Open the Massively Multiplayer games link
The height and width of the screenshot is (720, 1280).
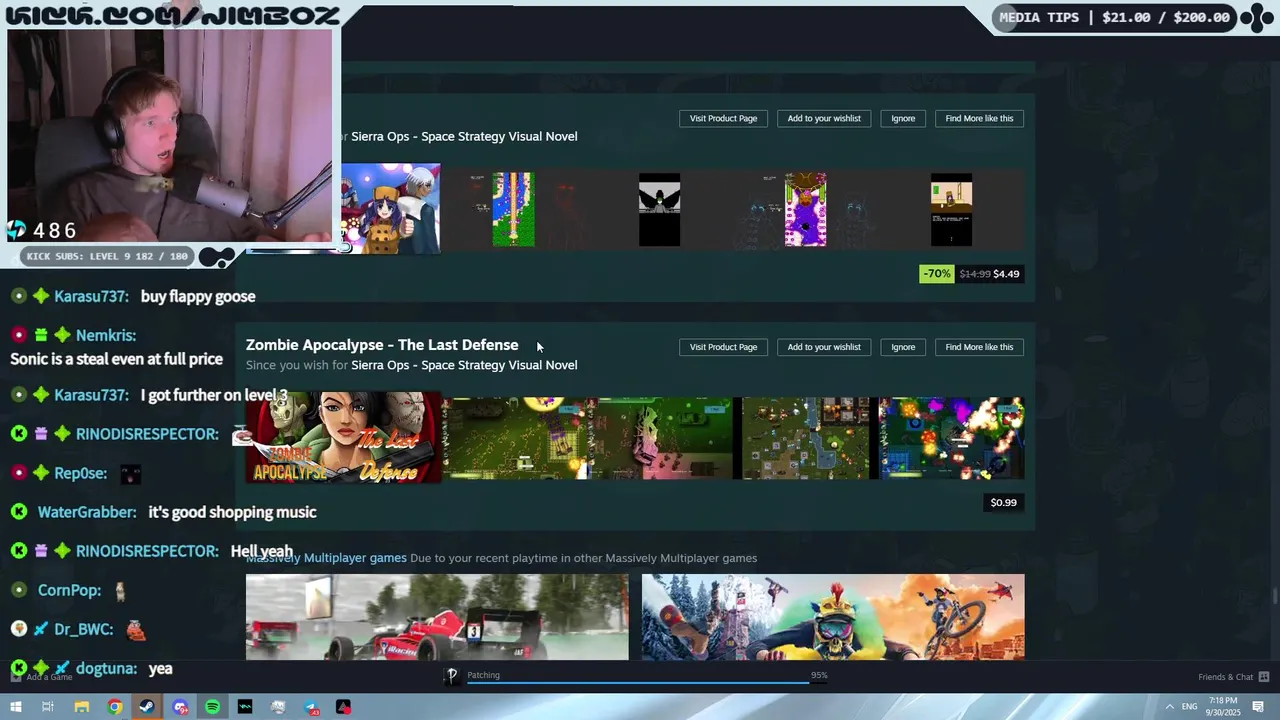coord(326,558)
